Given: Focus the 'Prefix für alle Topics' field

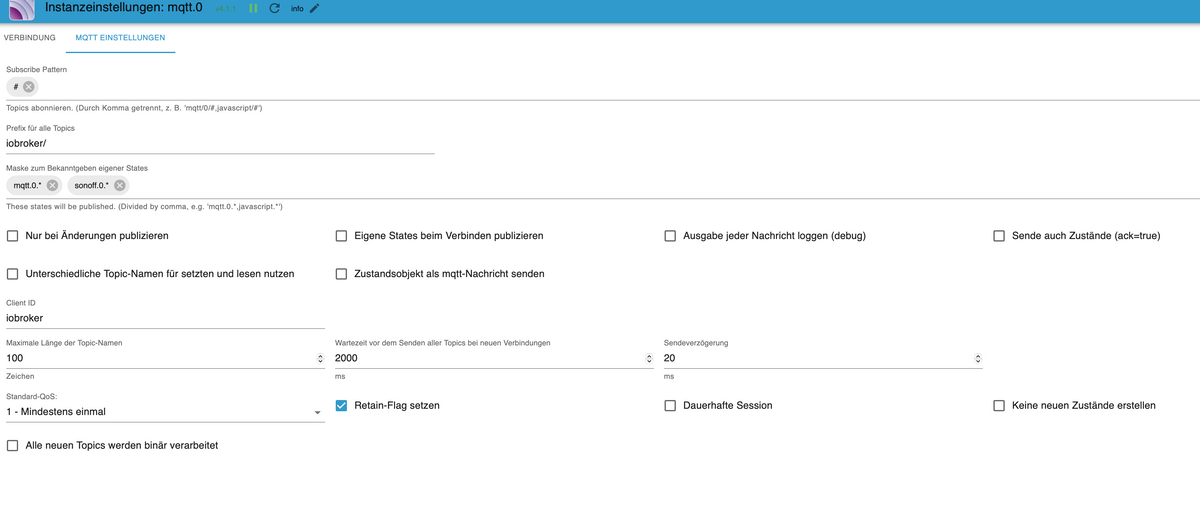Looking at the screenshot, I should [220, 142].
